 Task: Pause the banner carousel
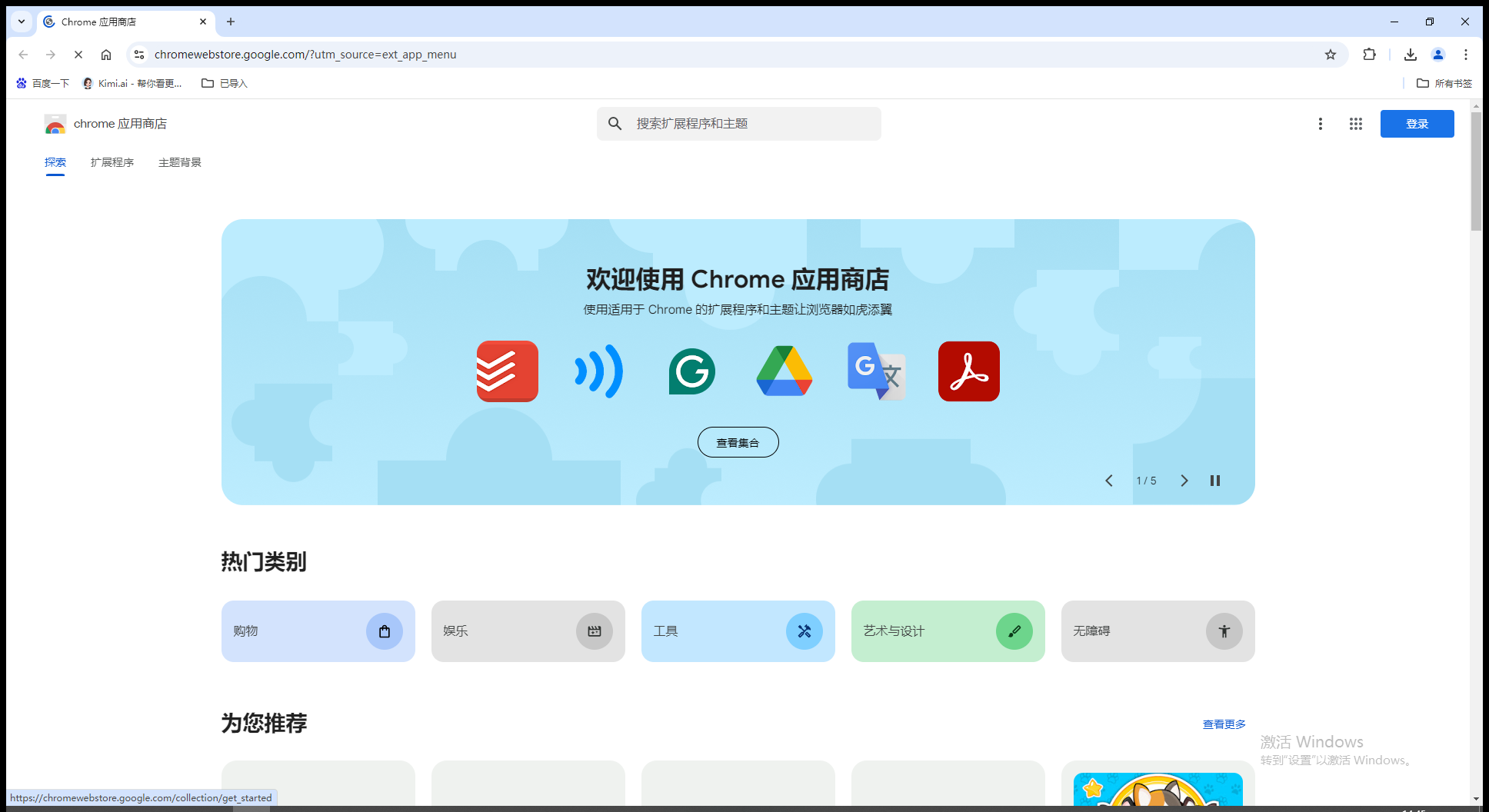(1215, 481)
